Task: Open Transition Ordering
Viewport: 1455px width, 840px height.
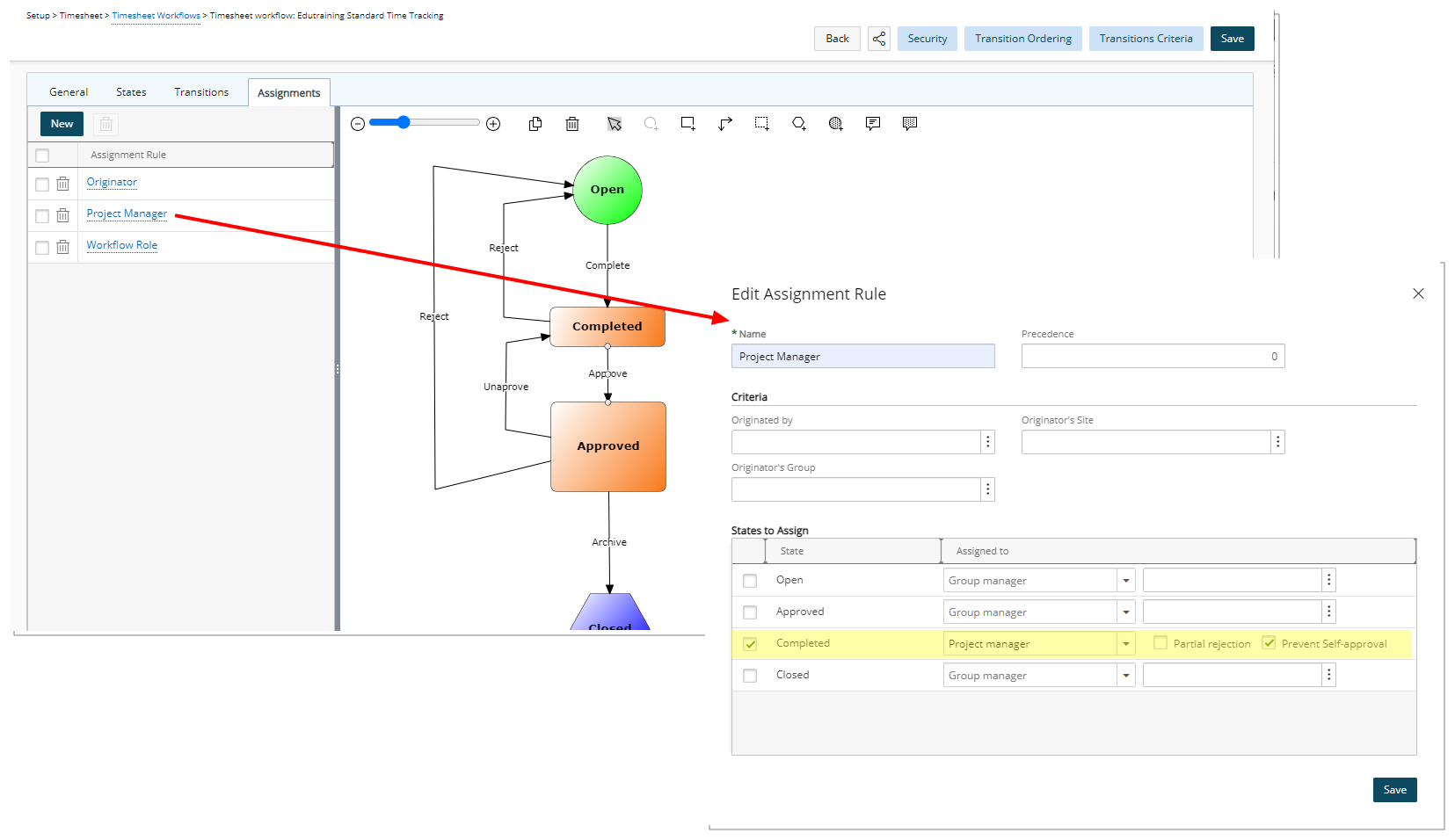Action: [x=1023, y=39]
